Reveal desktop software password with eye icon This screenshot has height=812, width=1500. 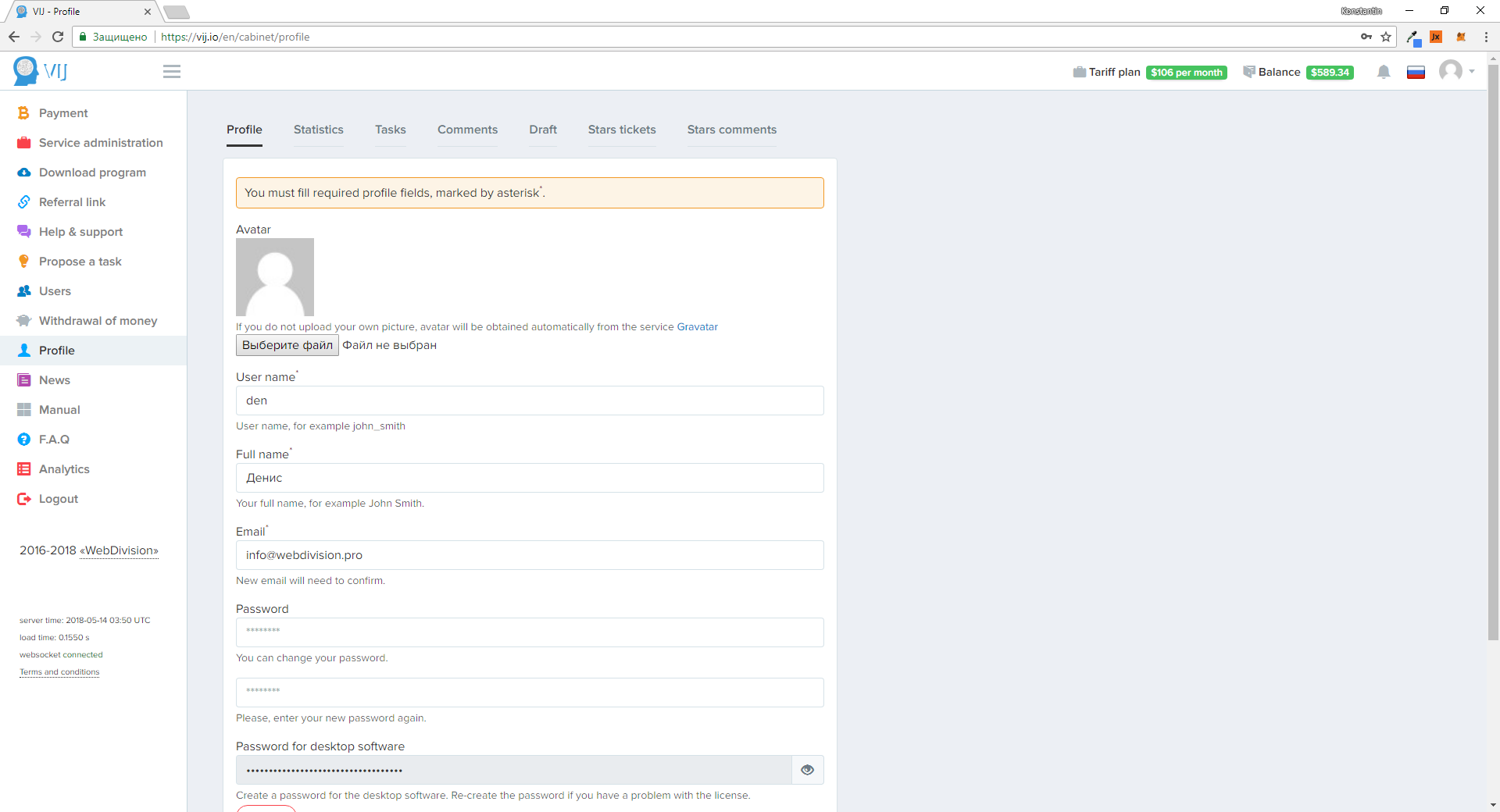(x=807, y=770)
